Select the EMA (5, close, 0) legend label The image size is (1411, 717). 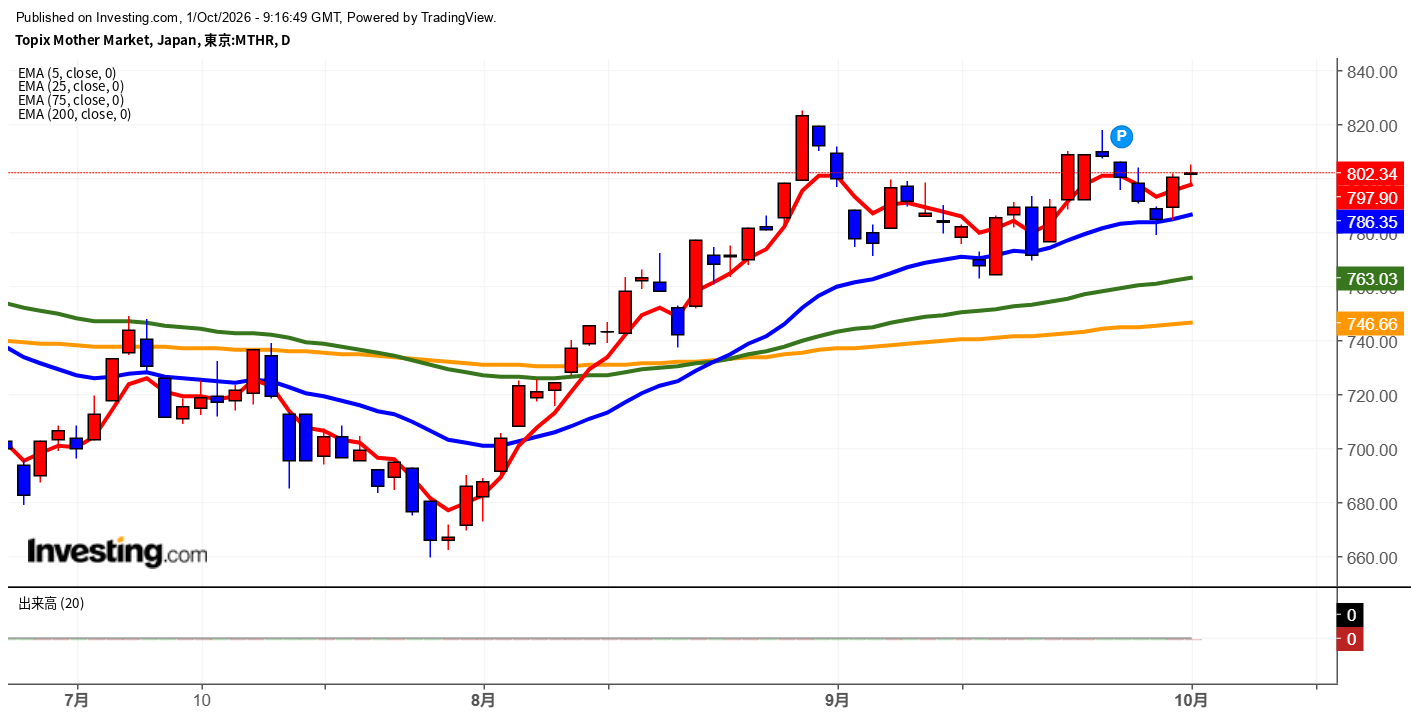click(67, 73)
